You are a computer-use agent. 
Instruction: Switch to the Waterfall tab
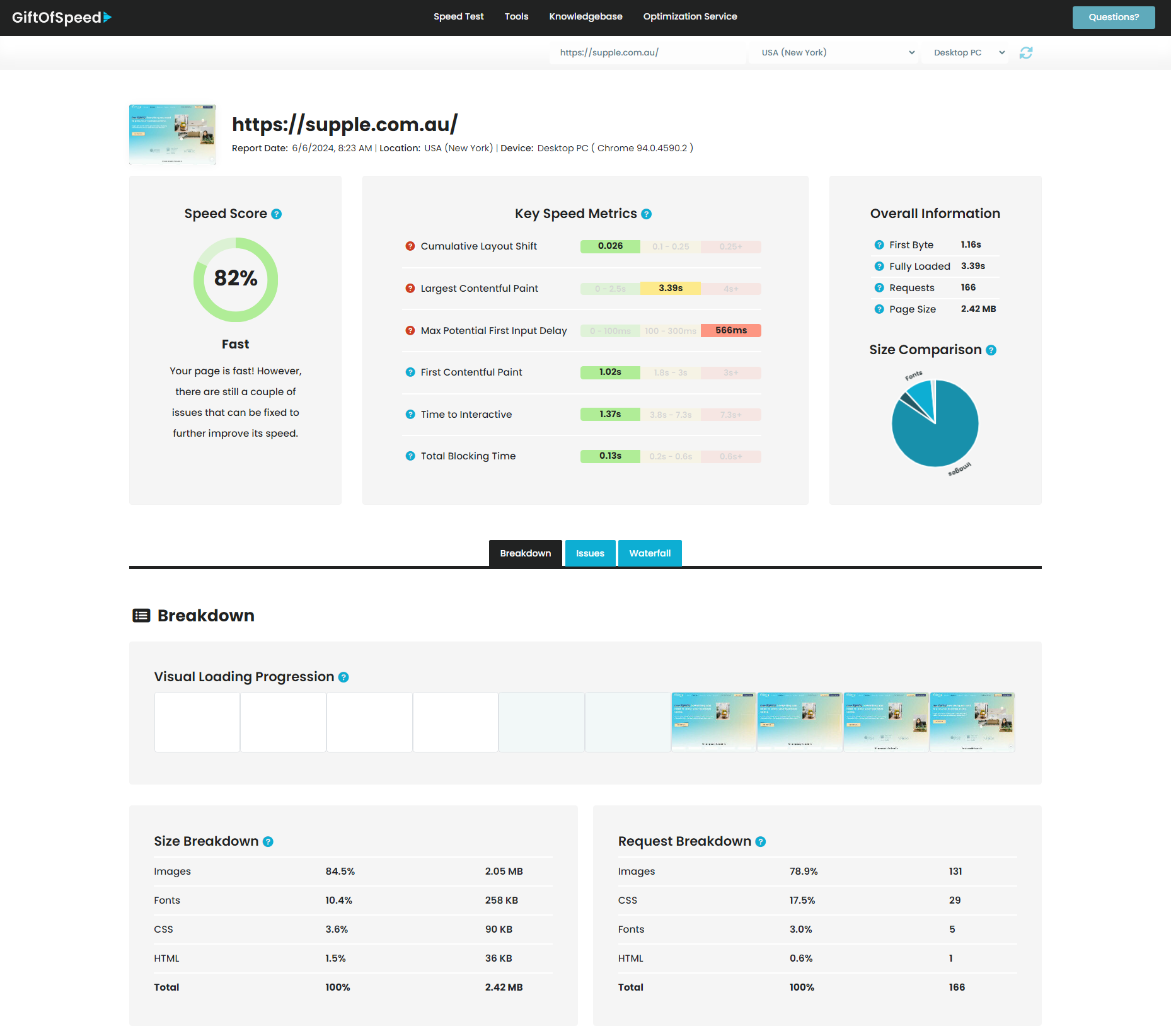tap(650, 553)
